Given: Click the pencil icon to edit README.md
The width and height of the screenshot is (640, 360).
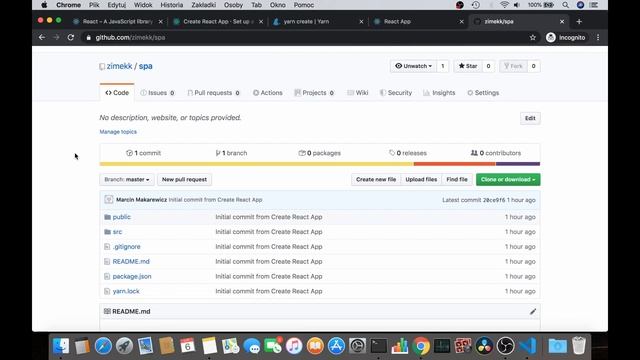Looking at the screenshot, I should point(533,311).
